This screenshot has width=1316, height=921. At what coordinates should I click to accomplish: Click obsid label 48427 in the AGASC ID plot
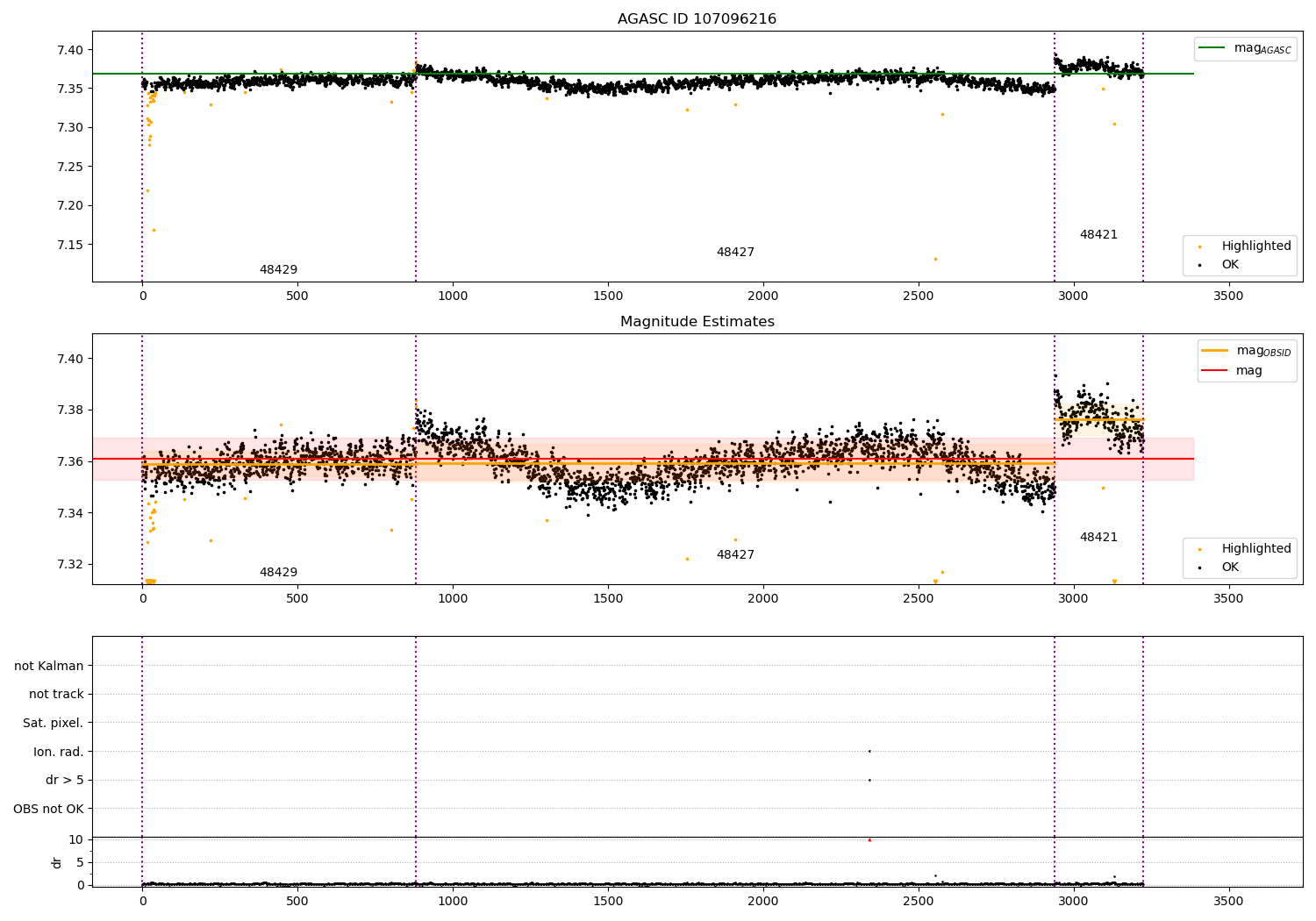pyautogui.click(x=735, y=253)
